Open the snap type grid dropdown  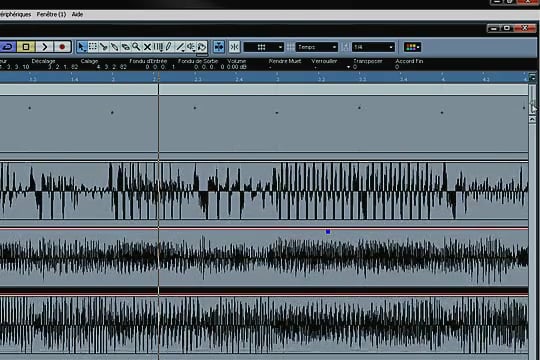[x=263, y=47]
